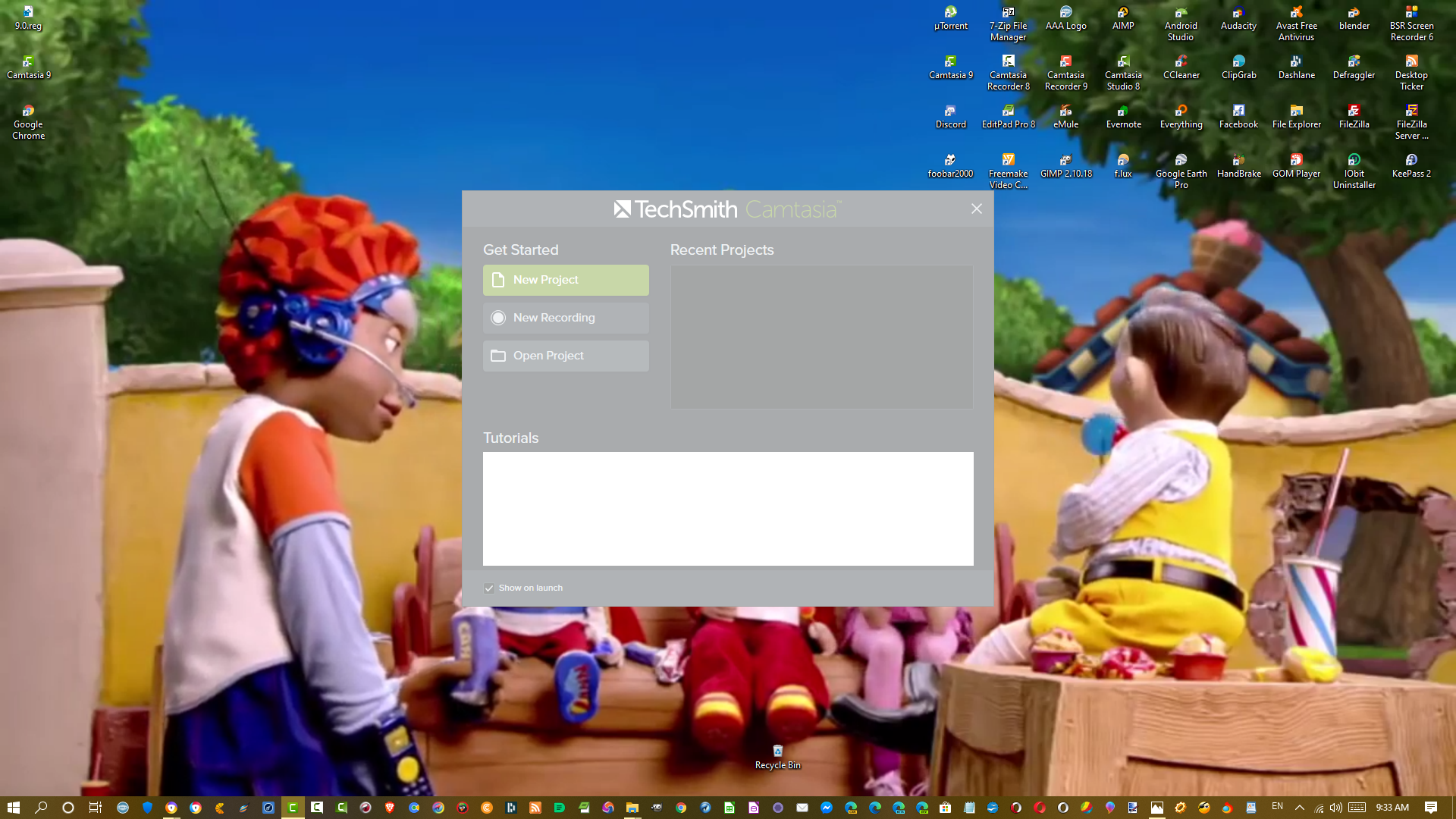Open the Windows Start menu
This screenshot has height=819, width=1456.
13,808
